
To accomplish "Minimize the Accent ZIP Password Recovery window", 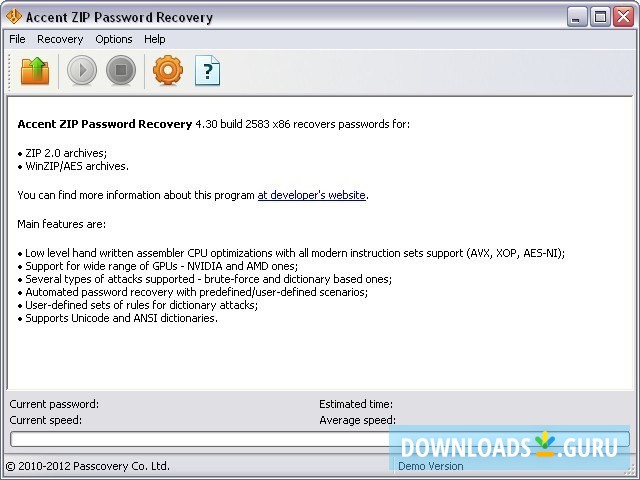I will [x=577, y=17].
